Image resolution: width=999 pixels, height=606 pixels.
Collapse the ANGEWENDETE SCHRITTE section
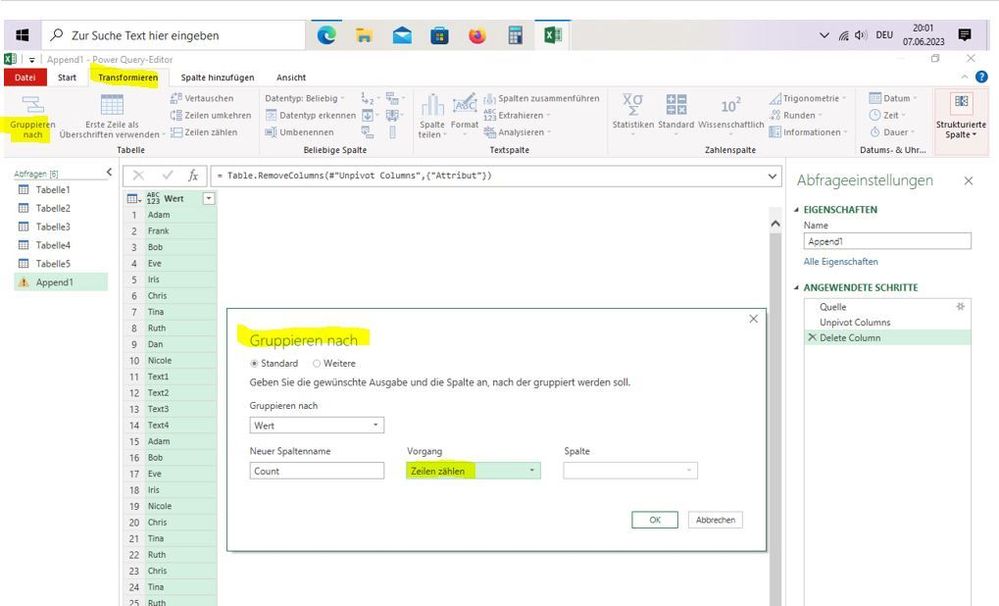pos(796,287)
